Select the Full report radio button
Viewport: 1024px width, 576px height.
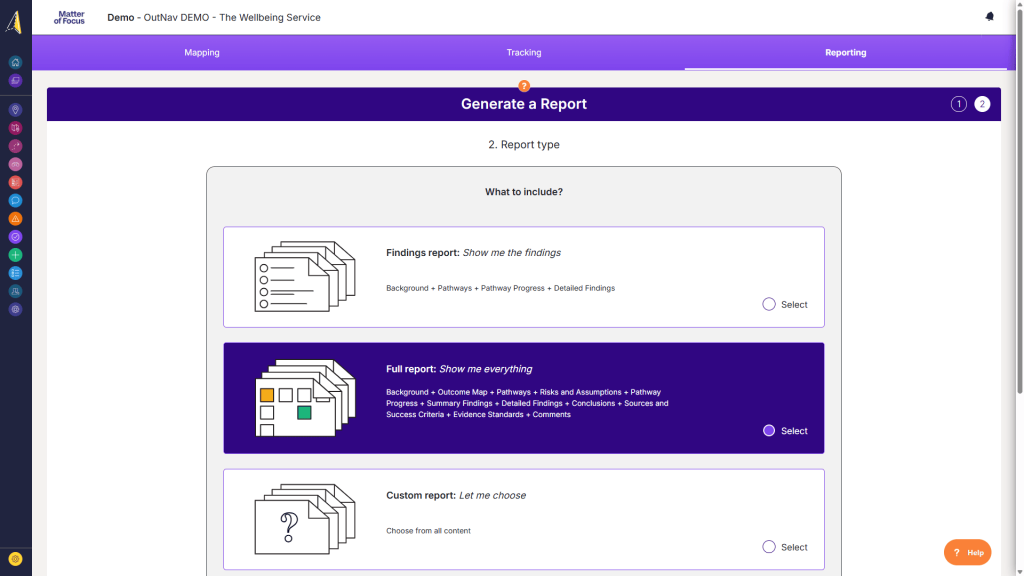pos(769,431)
